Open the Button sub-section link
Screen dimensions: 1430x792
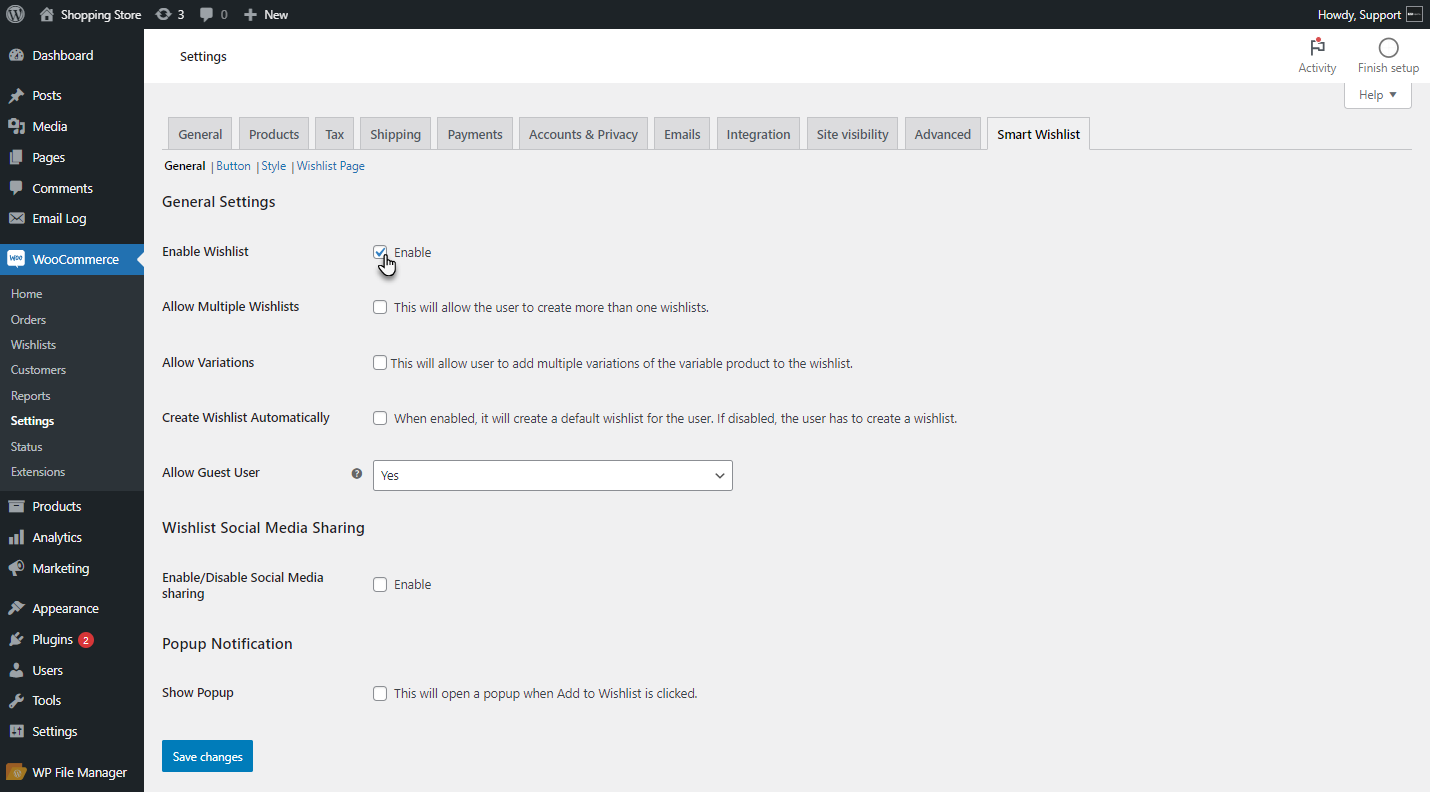233,166
